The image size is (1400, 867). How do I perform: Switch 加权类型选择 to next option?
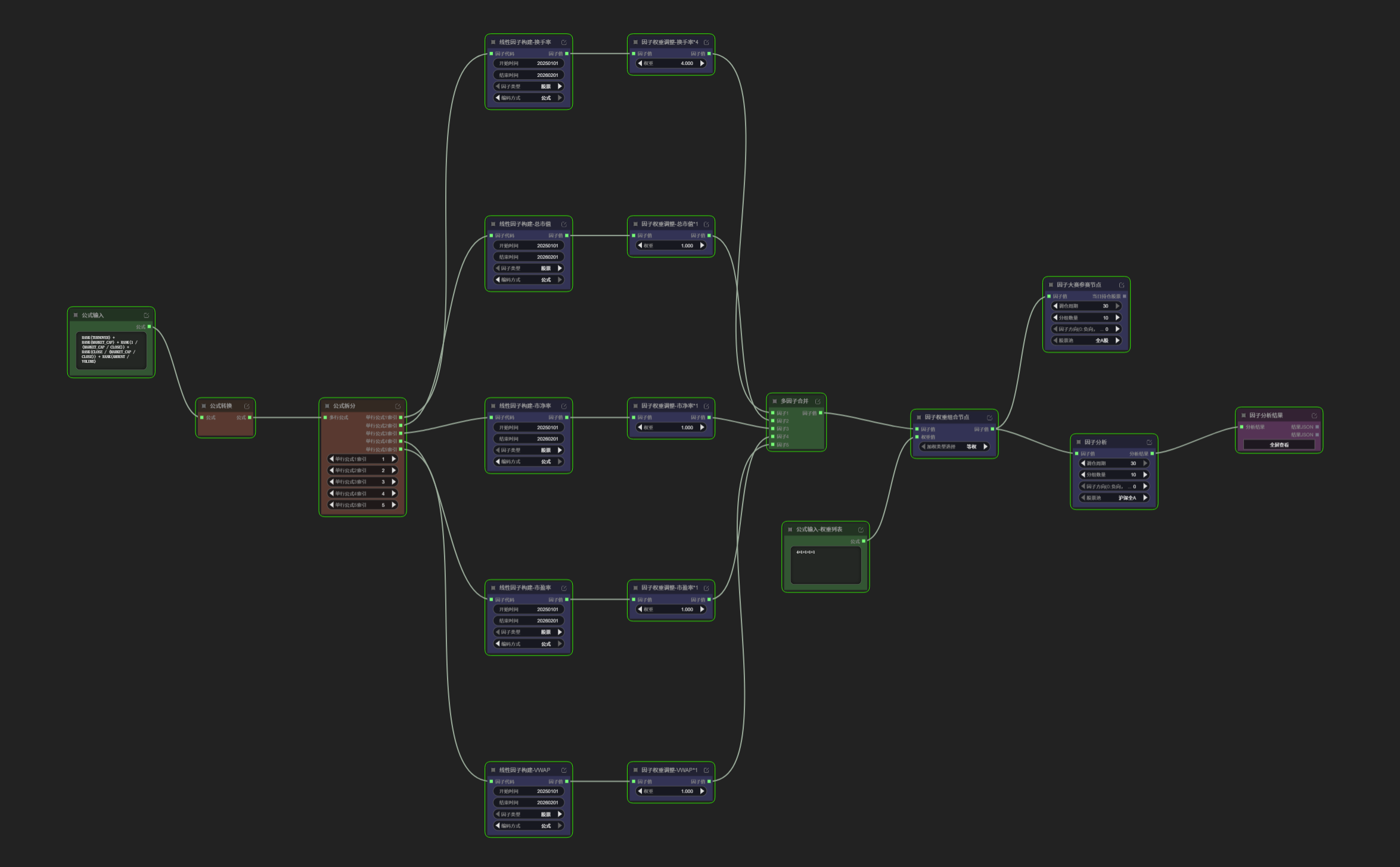pos(986,446)
